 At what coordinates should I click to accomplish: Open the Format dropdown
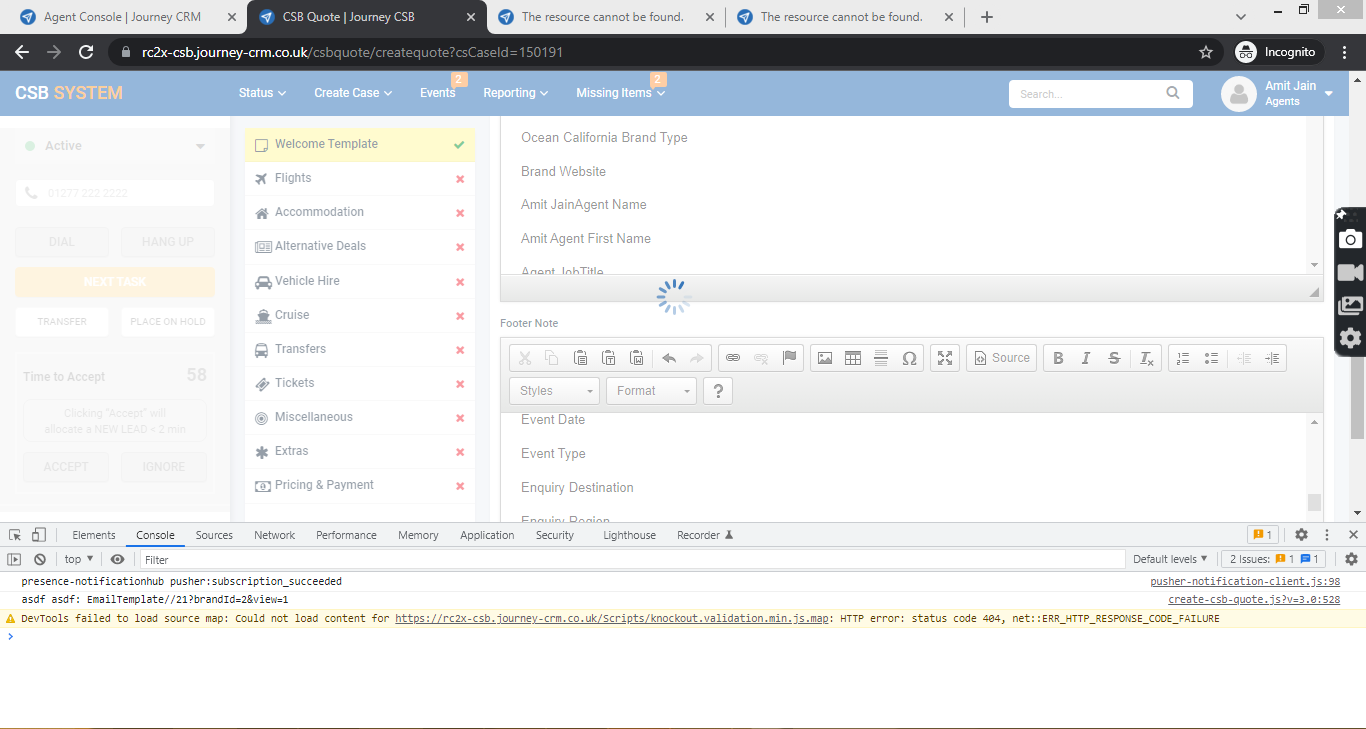pyautogui.click(x=651, y=391)
